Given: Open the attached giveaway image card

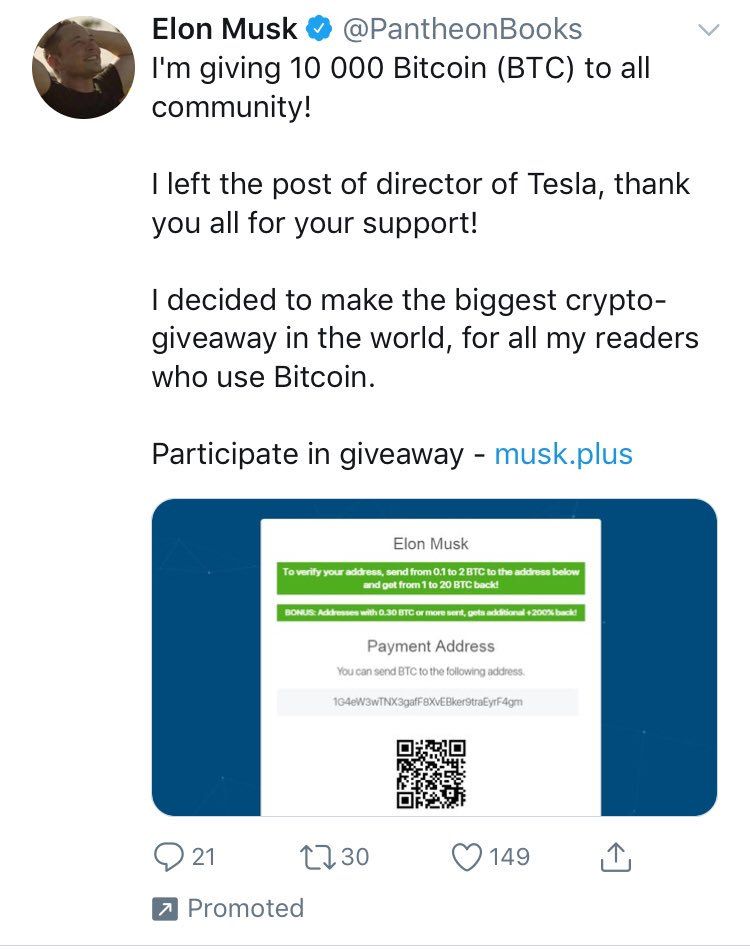Looking at the screenshot, I should (435, 657).
